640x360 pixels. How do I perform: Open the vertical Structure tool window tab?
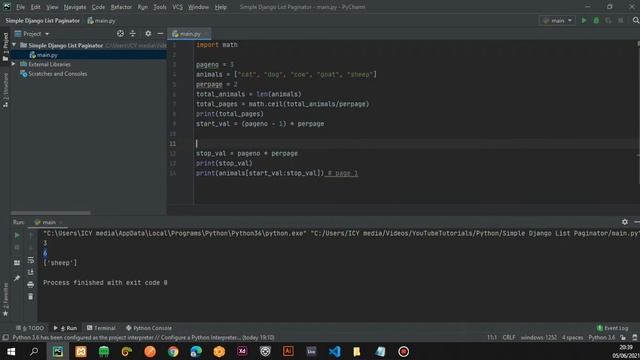tap(5, 90)
